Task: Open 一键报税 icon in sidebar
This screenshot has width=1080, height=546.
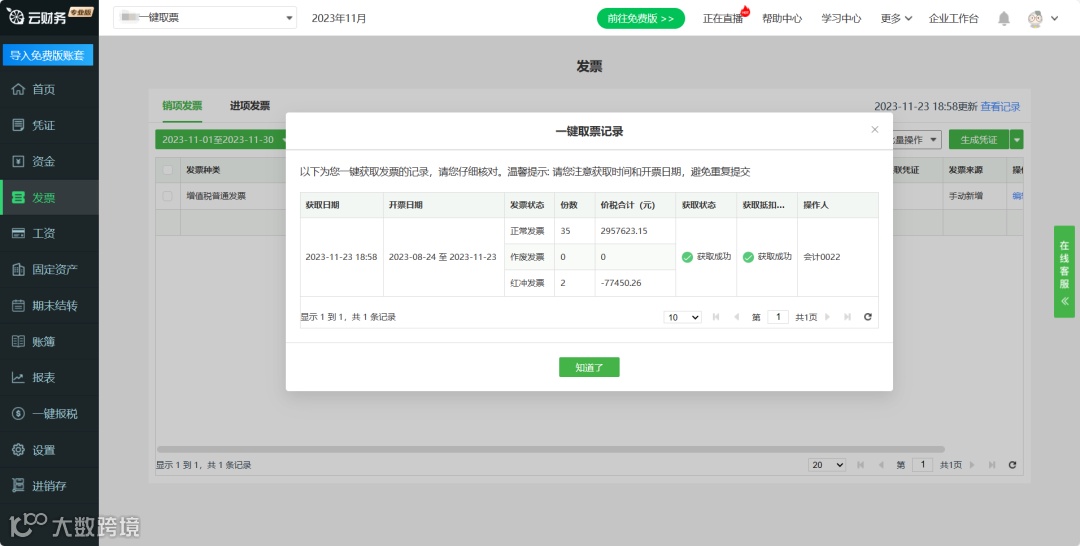Action: (x=19, y=413)
